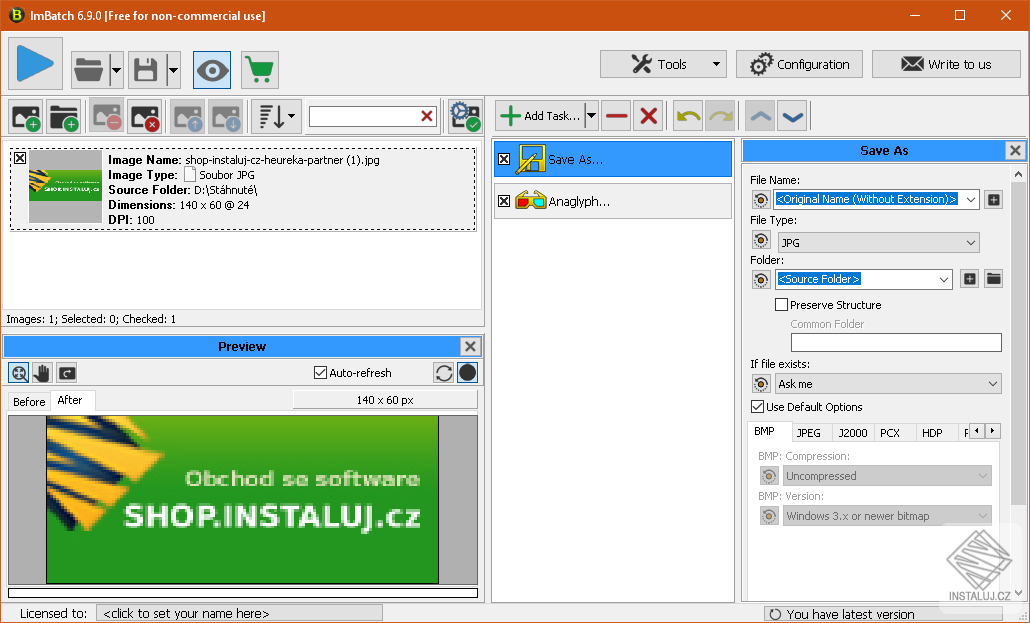Open the image settings gear icon

464,117
